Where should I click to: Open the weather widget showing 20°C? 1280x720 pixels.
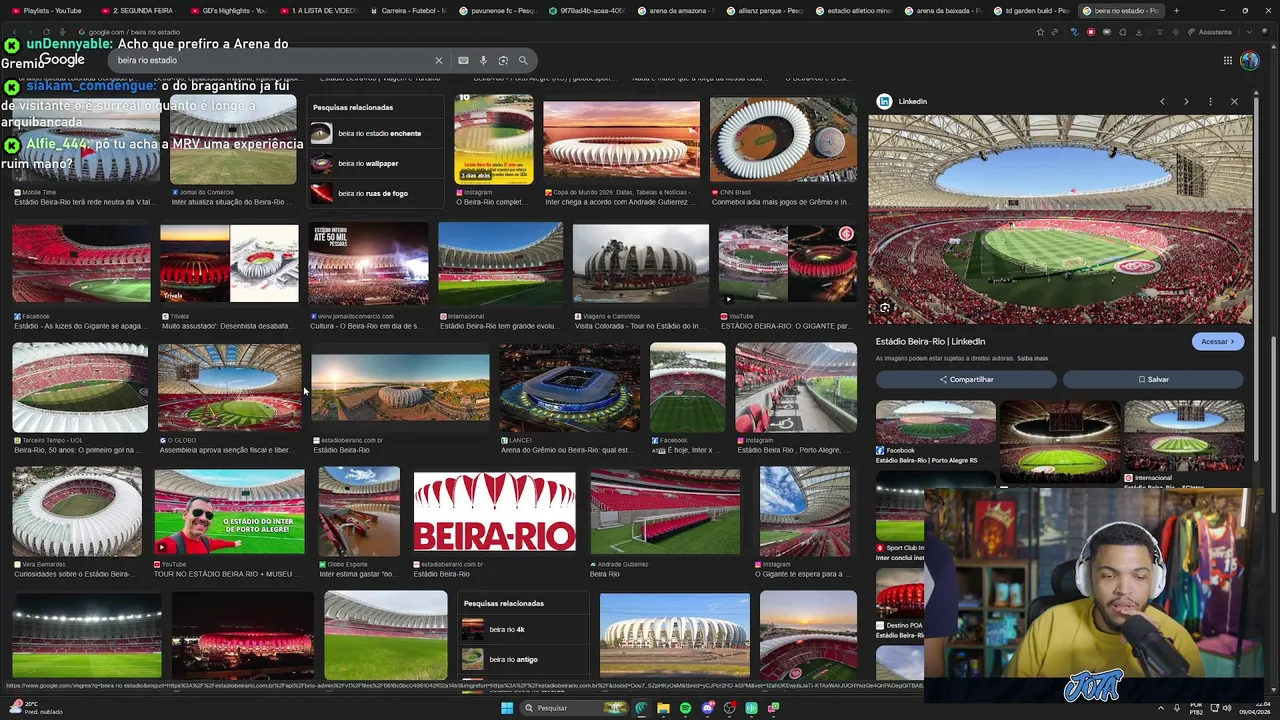[35, 708]
